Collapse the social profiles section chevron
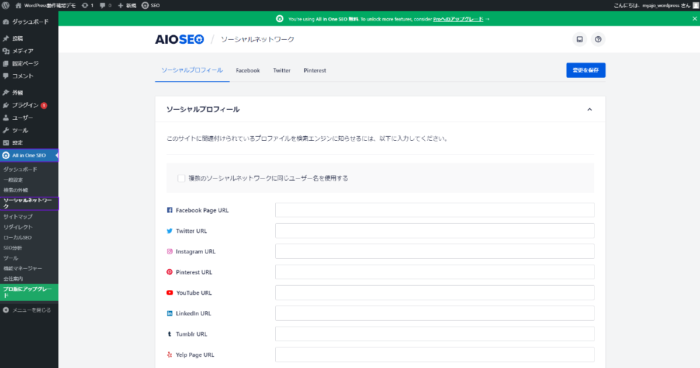 click(589, 109)
